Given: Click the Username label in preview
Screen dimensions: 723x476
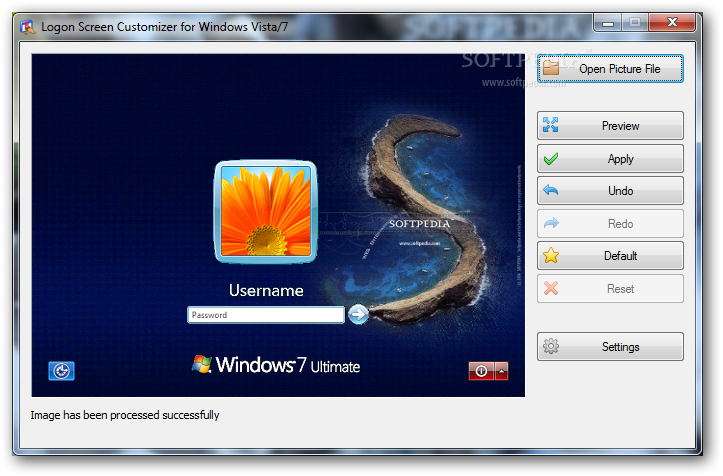Looking at the screenshot, I should click(x=266, y=291).
